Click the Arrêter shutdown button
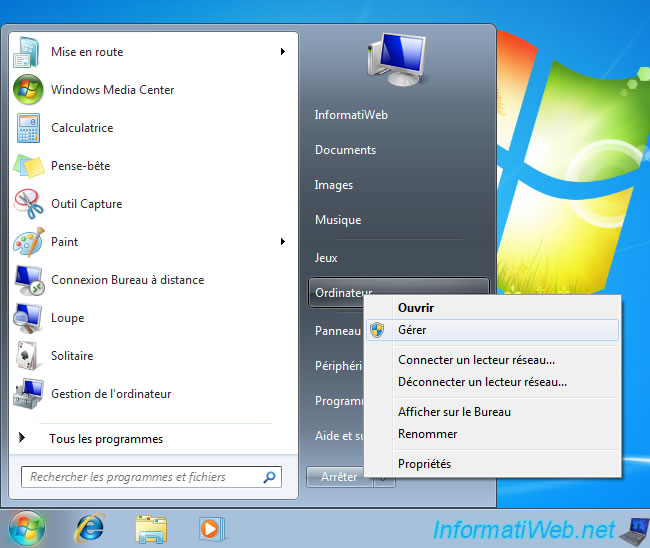650x548 pixels. pyautogui.click(x=339, y=477)
